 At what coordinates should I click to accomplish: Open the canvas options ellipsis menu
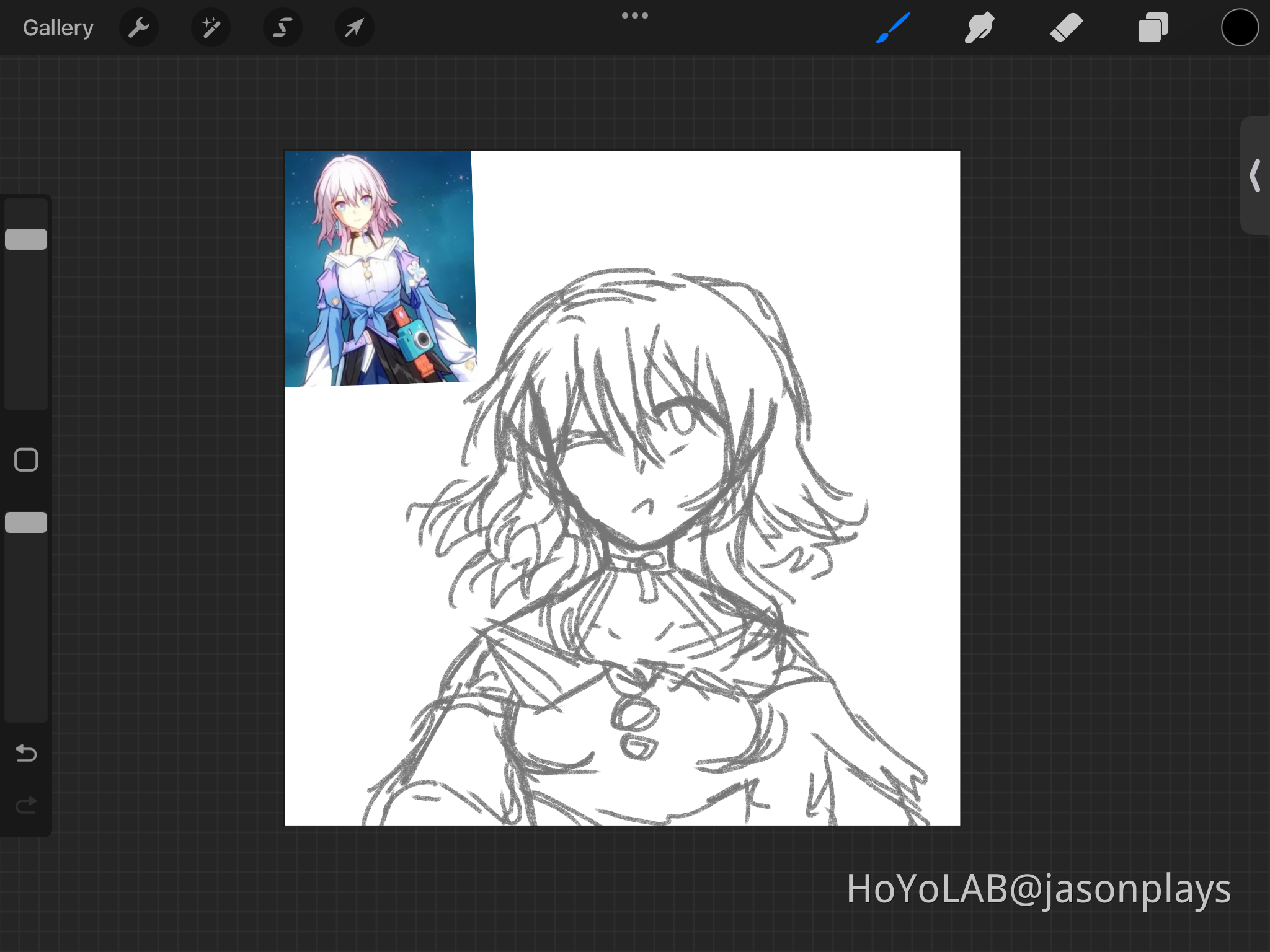[x=635, y=15]
